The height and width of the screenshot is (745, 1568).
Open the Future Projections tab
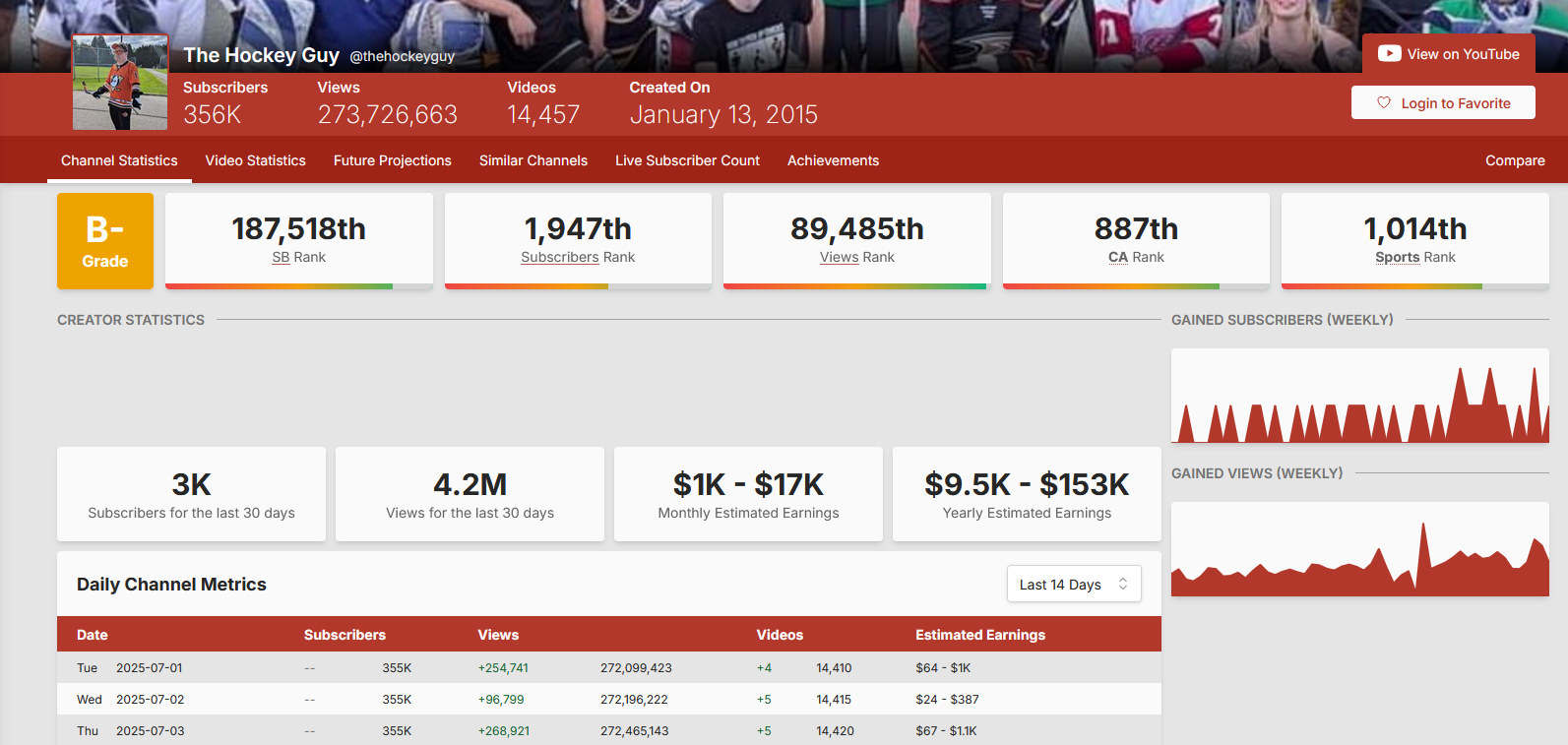point(392,160)
